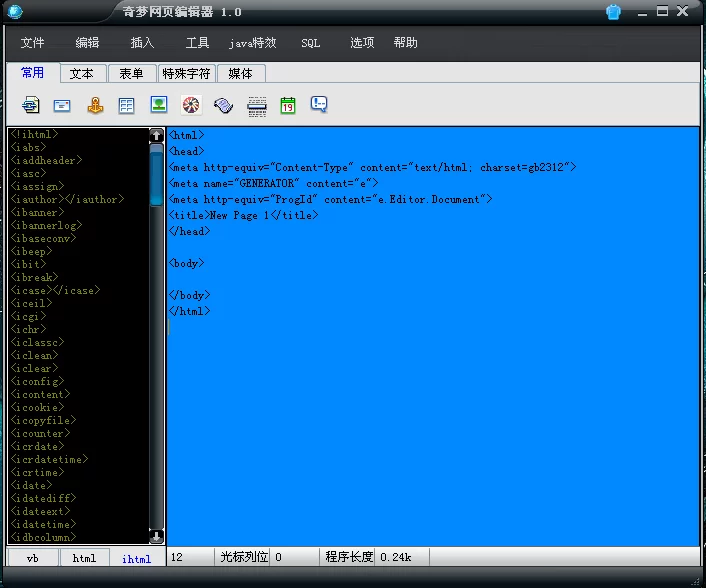Select the <ibit> tag in list
Viewport: 706px width, 588px height.
tap(28, 264)
